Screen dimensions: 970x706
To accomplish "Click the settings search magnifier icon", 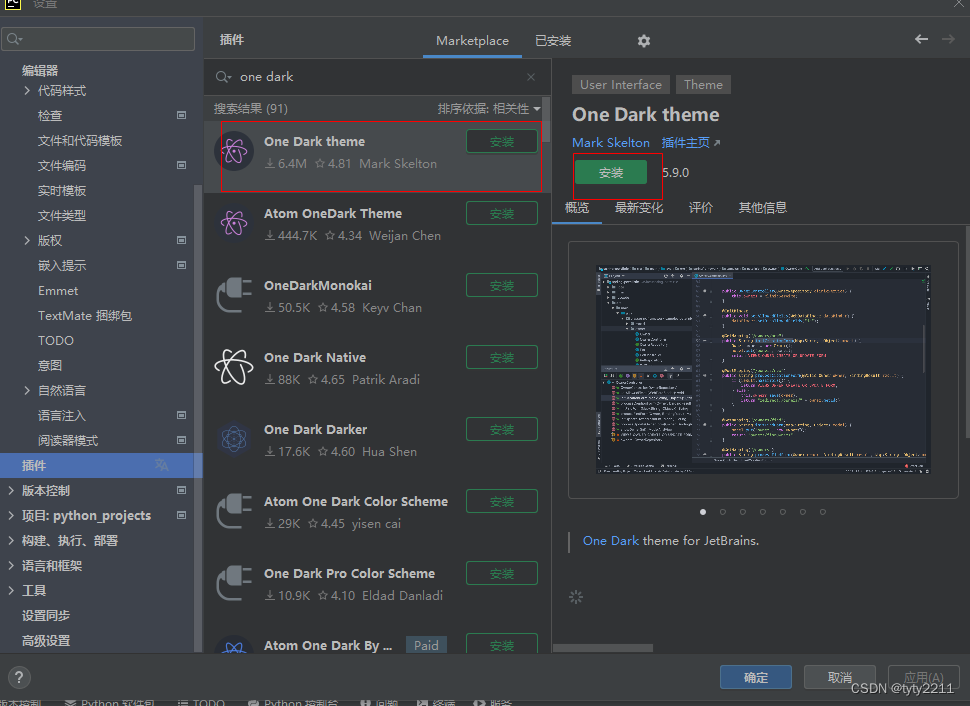I will point(14,40).
